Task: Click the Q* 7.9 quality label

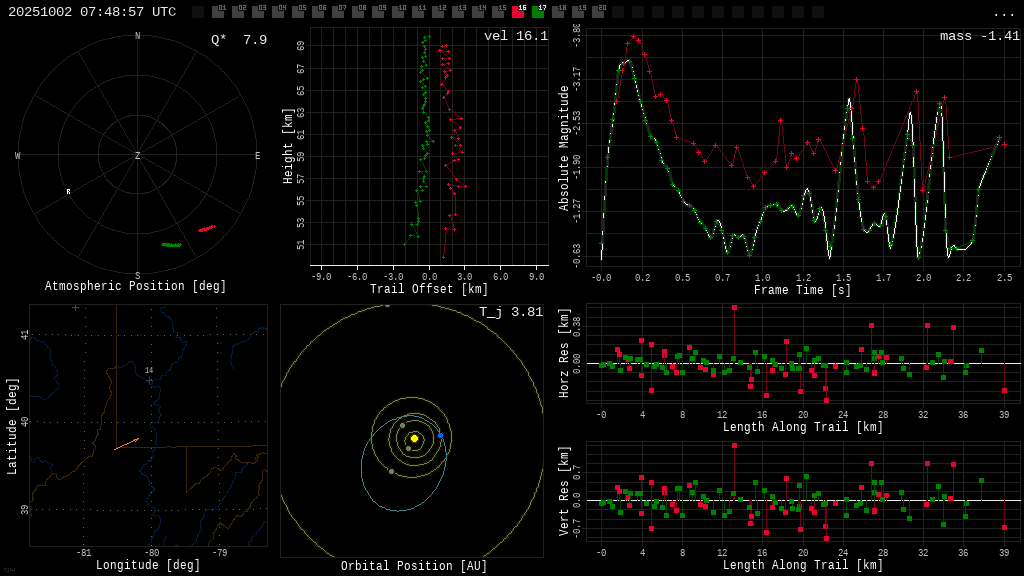Action: tap(239, 40)
